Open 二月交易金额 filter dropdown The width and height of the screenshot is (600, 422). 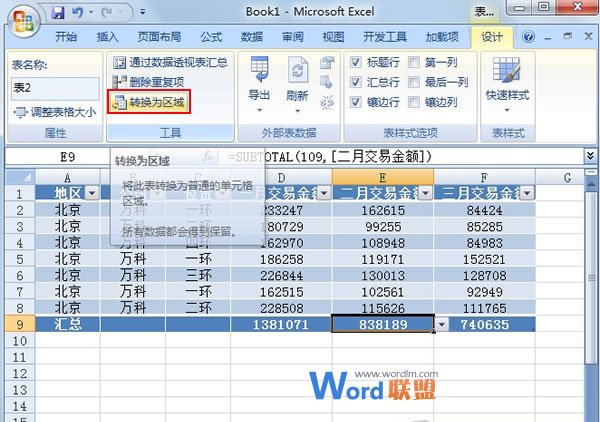426,193
